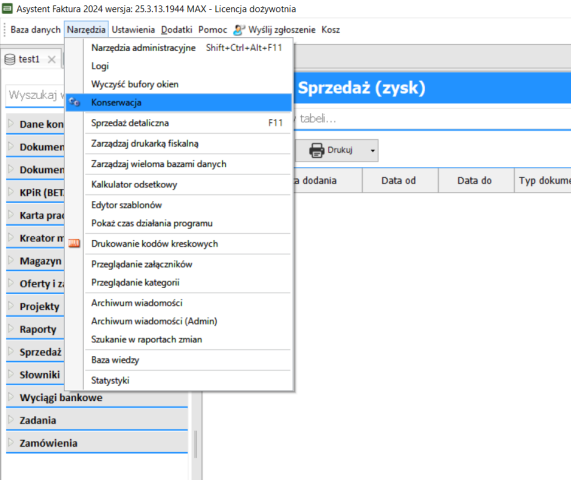The width and height of the screenshot is (571, 480).
Task: Close the open Narzędzia menu
Action: [86, 29]
